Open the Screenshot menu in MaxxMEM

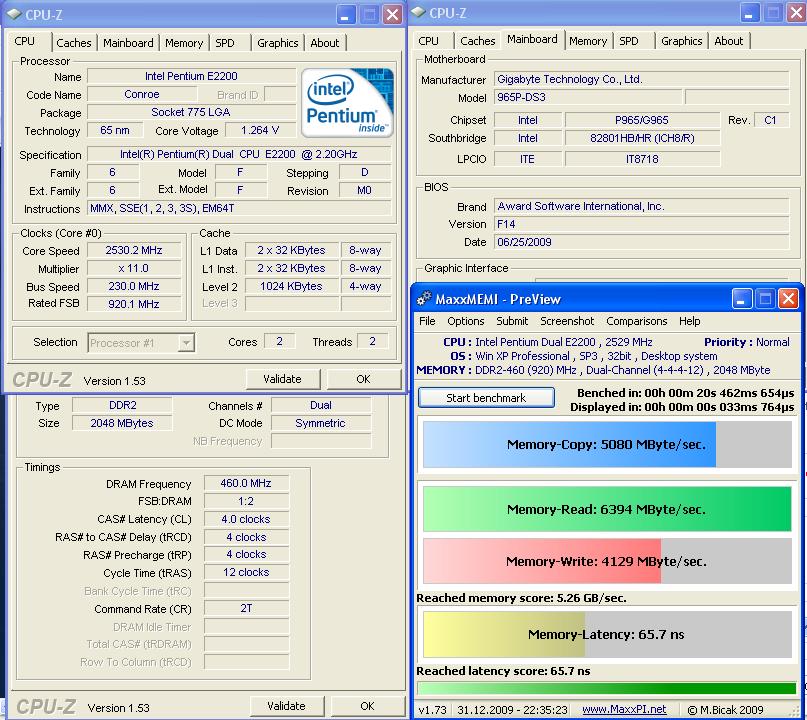pyautogui.click(x=567, y=321)
